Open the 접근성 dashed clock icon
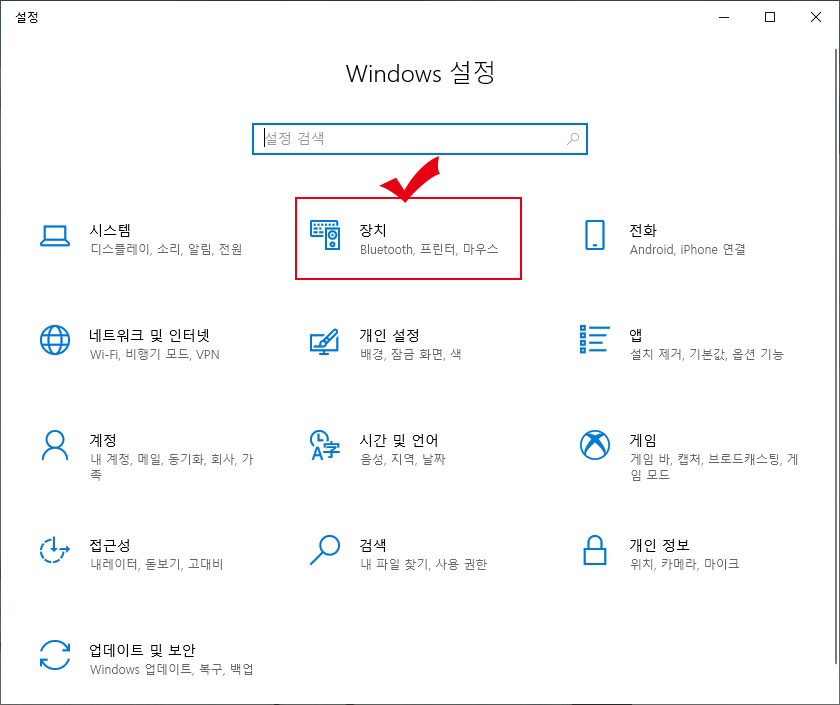The width and height of the screenshot is (840, 705). [55, 550]
